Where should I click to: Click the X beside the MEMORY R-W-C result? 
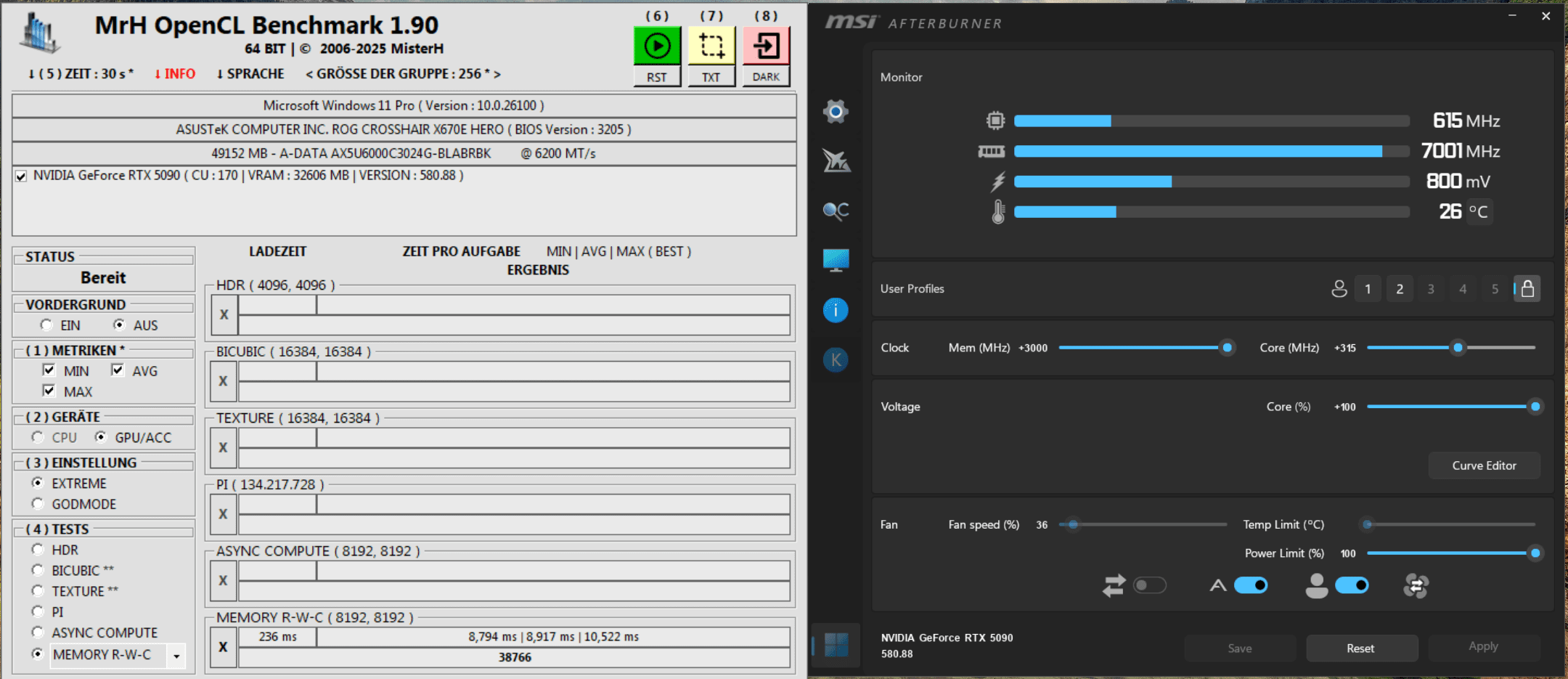point(224,647)
